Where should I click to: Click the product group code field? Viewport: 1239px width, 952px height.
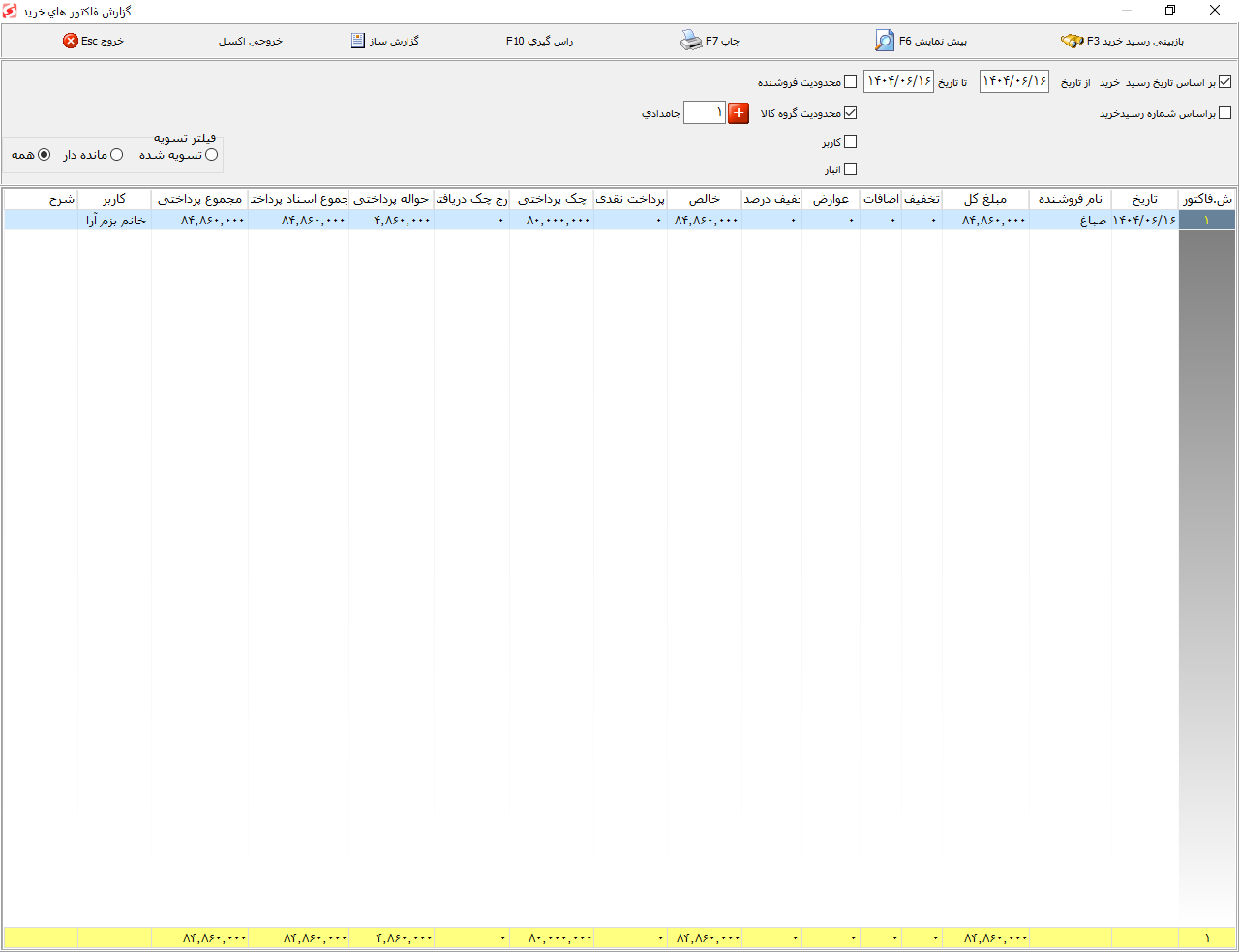click(x=705, y=112)
